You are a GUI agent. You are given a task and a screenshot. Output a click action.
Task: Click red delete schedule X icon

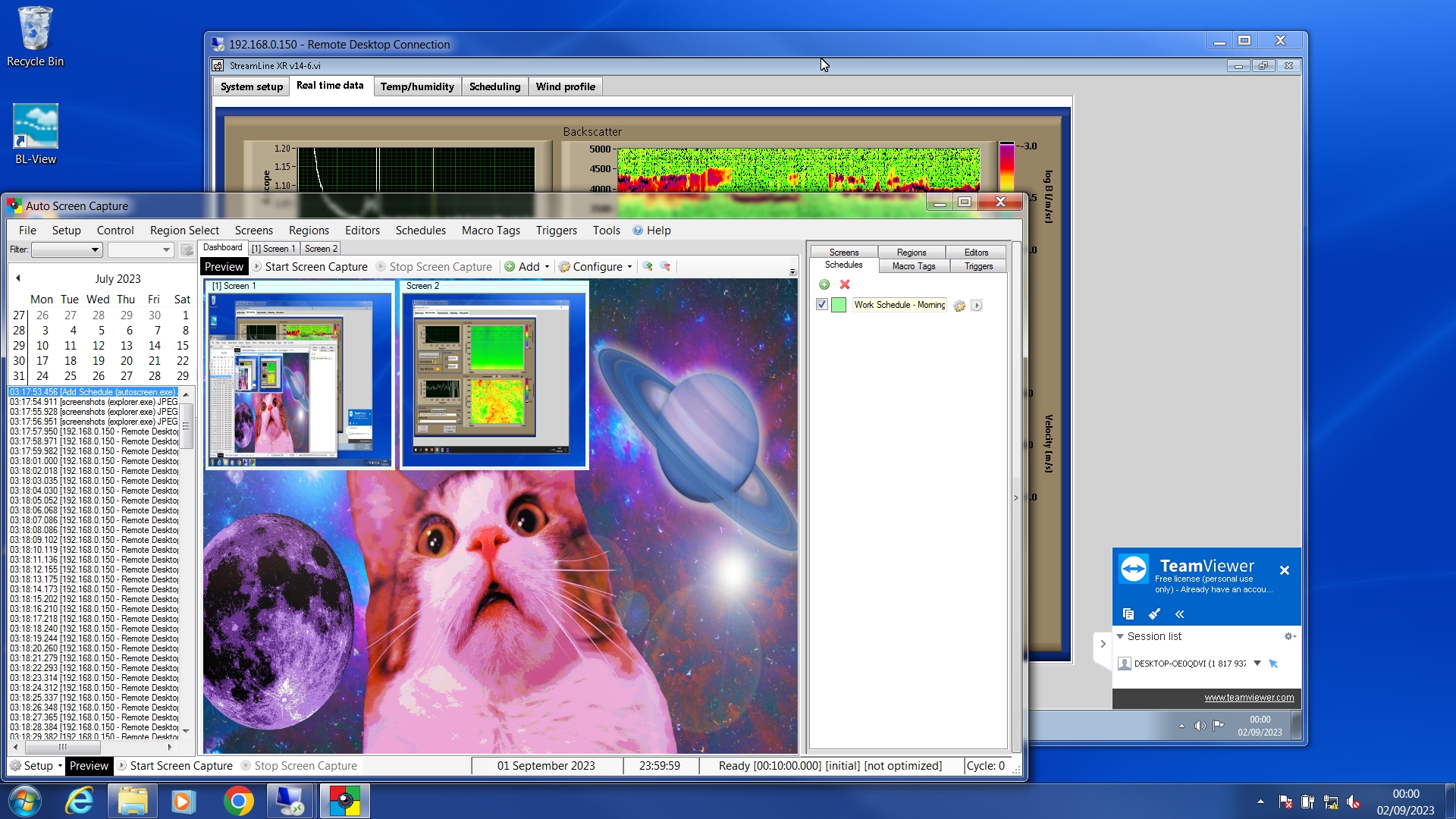point(845,284)
